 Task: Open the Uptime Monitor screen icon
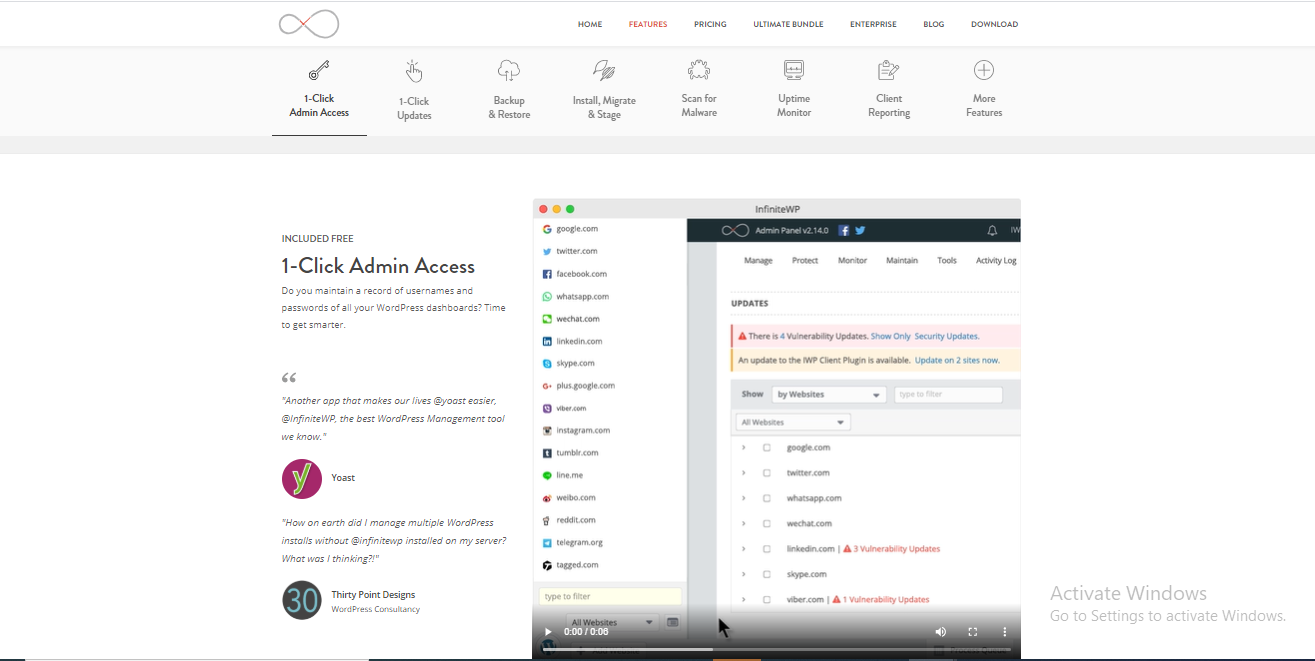[x=794, y=70]
